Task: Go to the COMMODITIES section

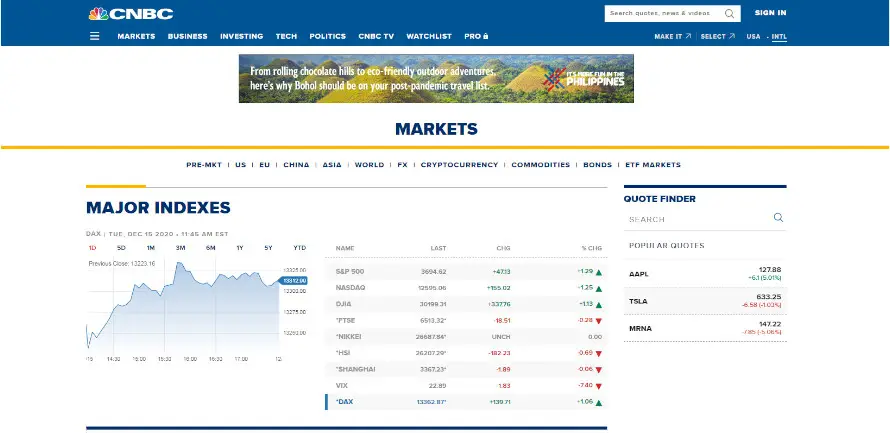Action: point(540,165)
